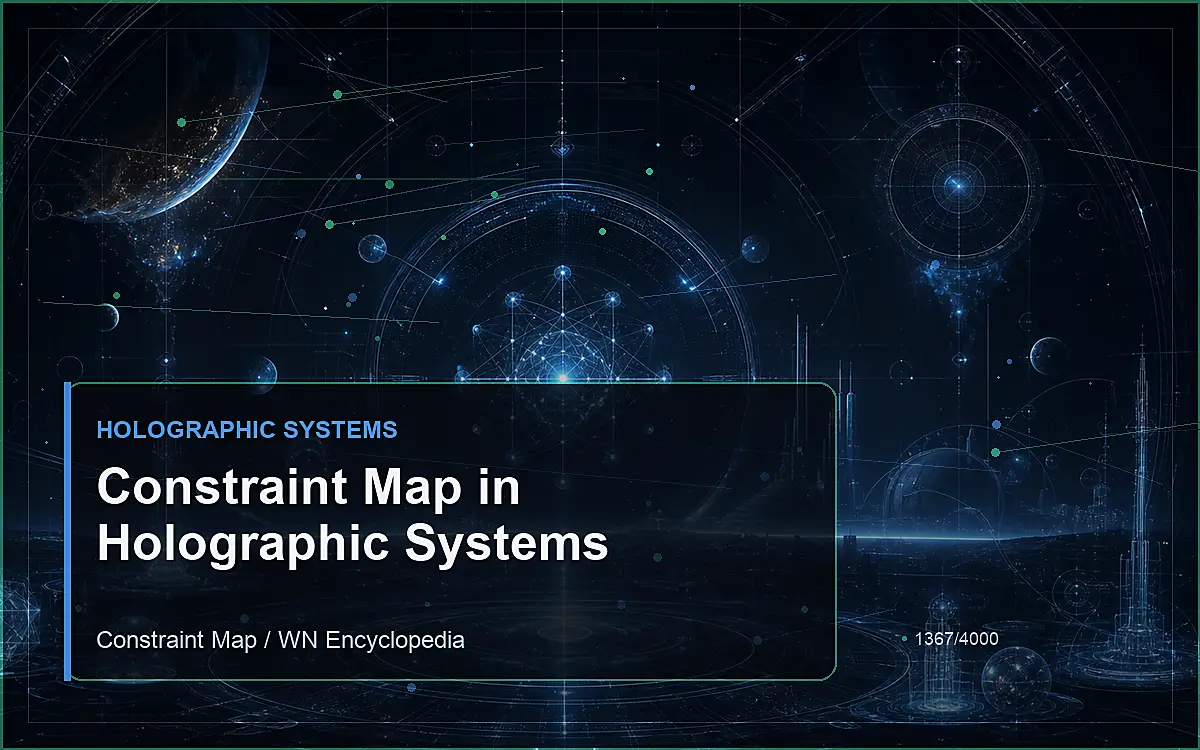Click the HOLOGRAPHIC SYSTEMS category label
Image resolution: width=1200 pixels, height=750 pixels.
pyautogui.click(x=247, y=430)
